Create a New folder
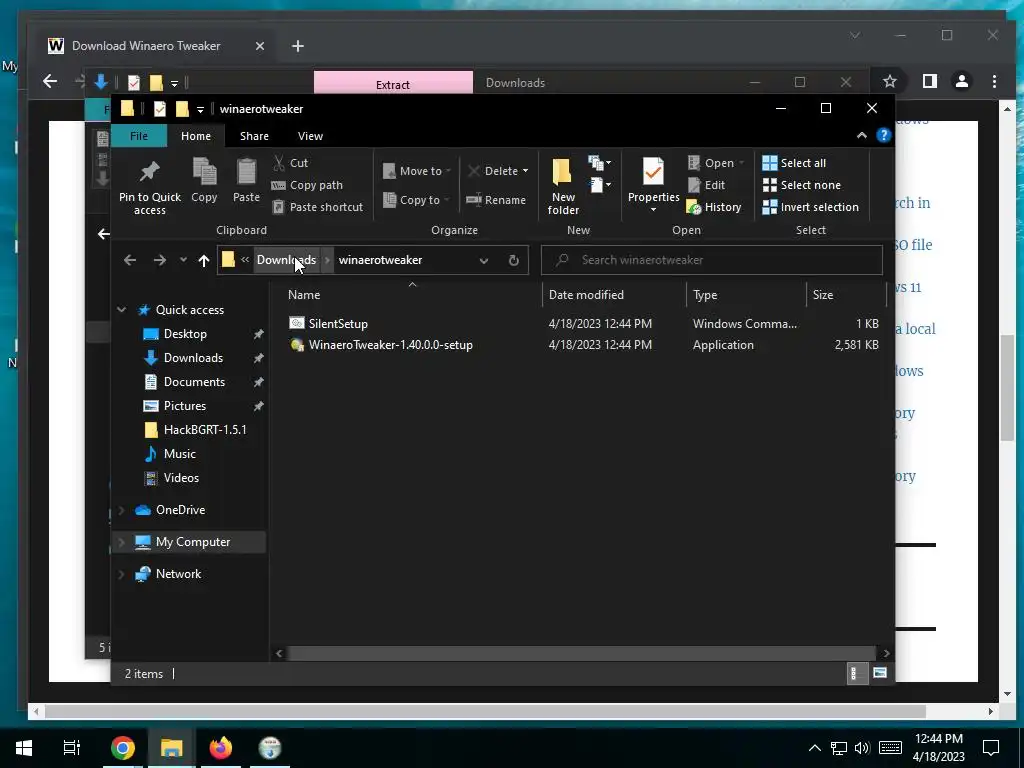The height and width of the screenshot is (768, 1024). [x=562, y=185]
